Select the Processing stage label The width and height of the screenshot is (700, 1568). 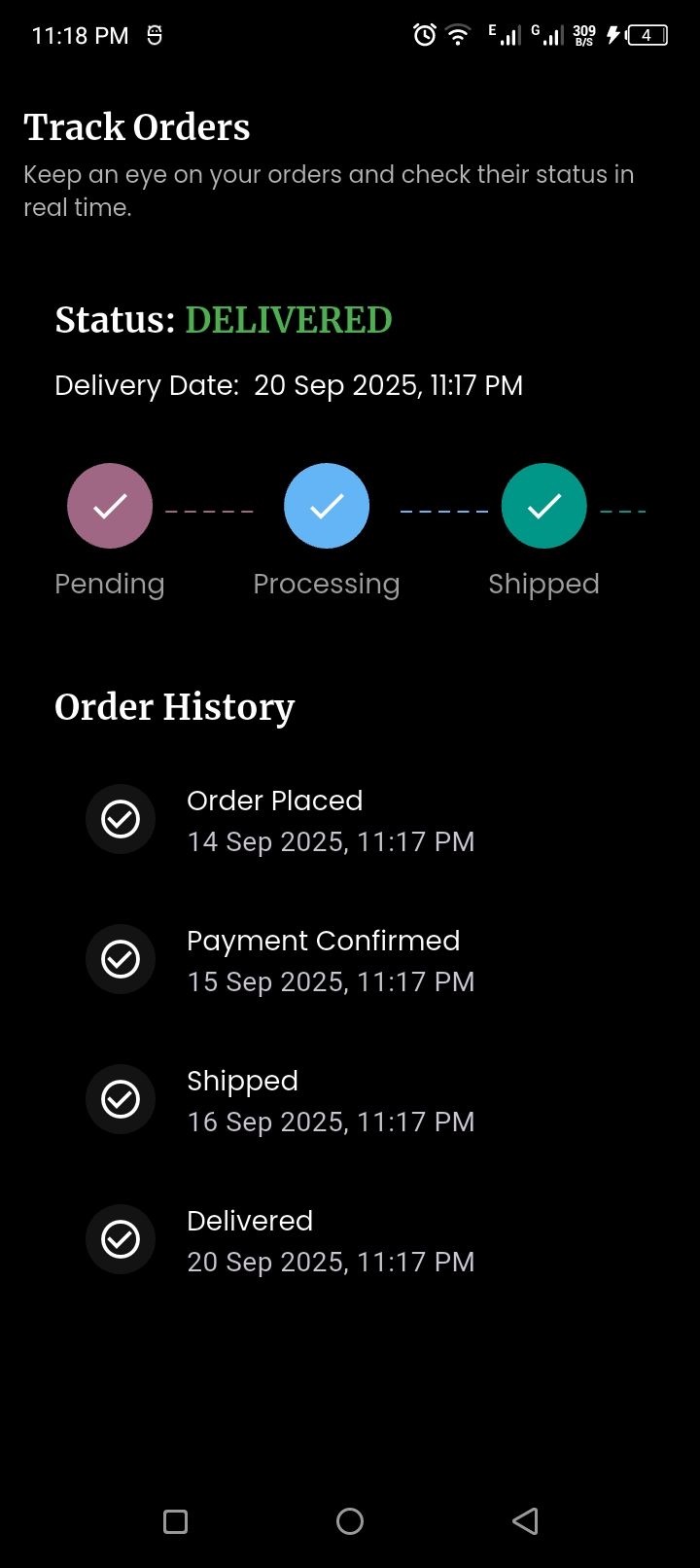click(327, 584)
